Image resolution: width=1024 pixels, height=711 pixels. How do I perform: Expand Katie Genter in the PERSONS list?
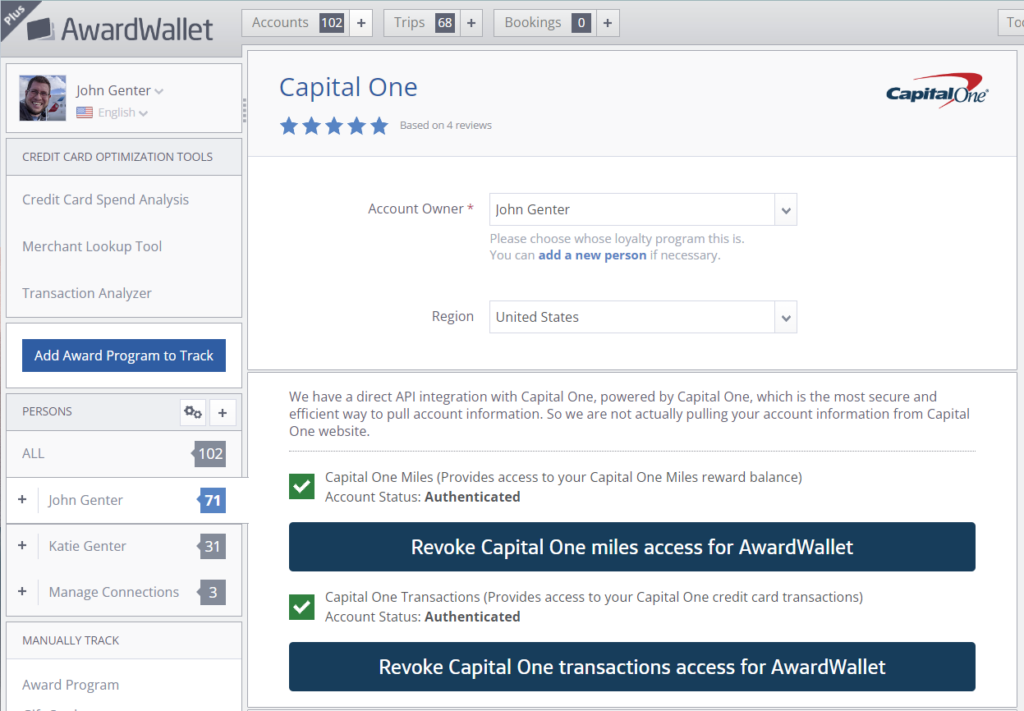tap(22, 545)
